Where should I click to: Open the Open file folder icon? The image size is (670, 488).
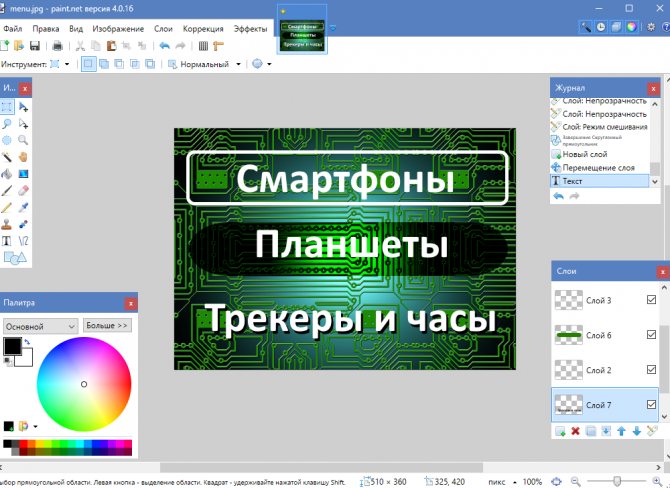pyautogui.click(x=19, y=46)
